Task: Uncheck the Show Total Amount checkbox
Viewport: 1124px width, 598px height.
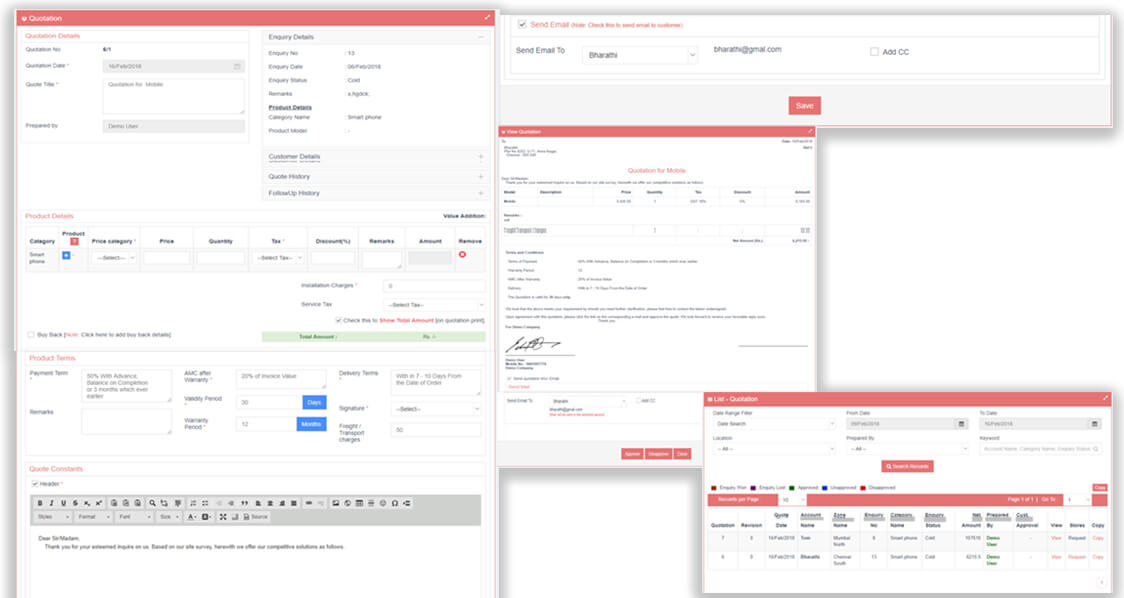Action: click(339, 320)
